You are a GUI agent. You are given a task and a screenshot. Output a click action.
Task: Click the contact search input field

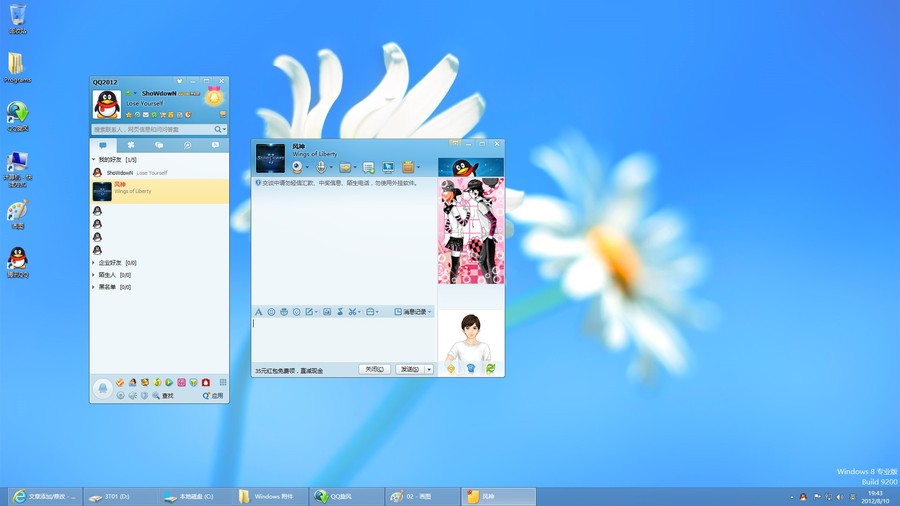tap(151, 129)
